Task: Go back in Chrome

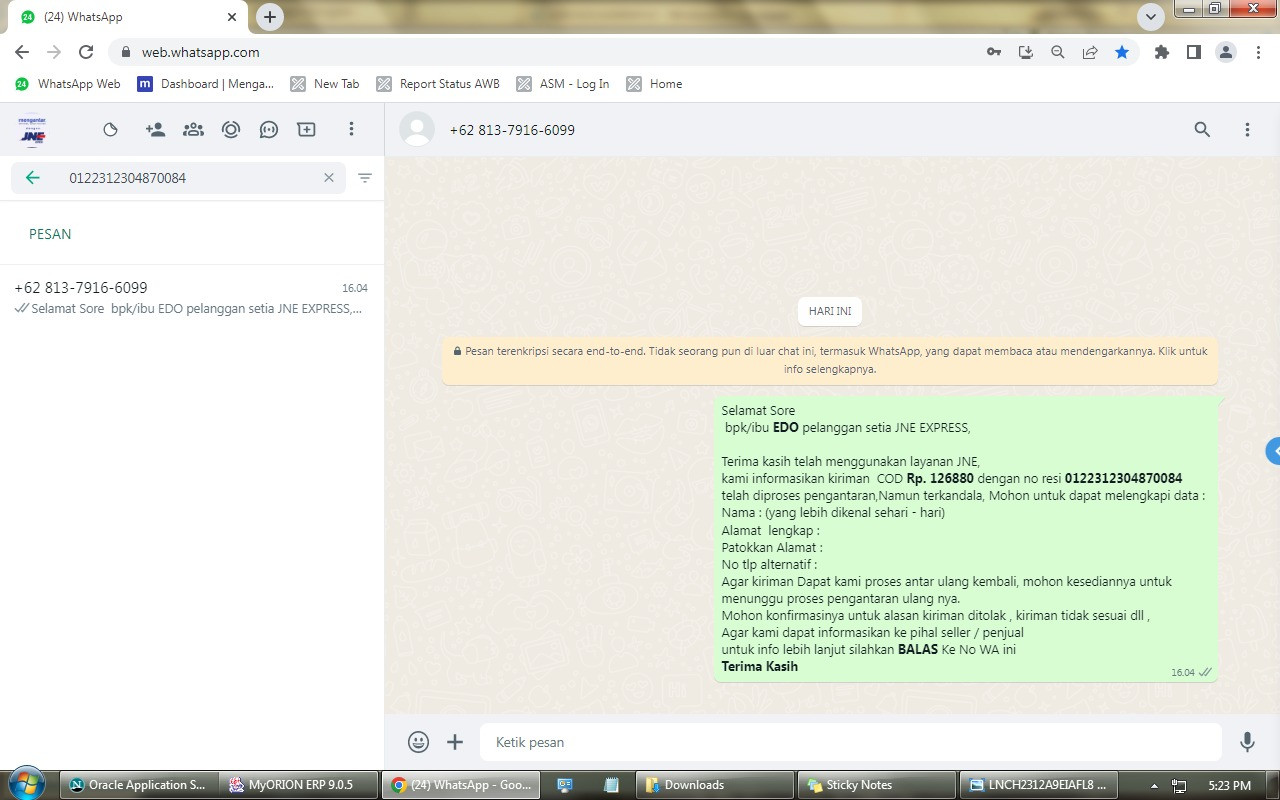Action: click(x=22, y=52)
